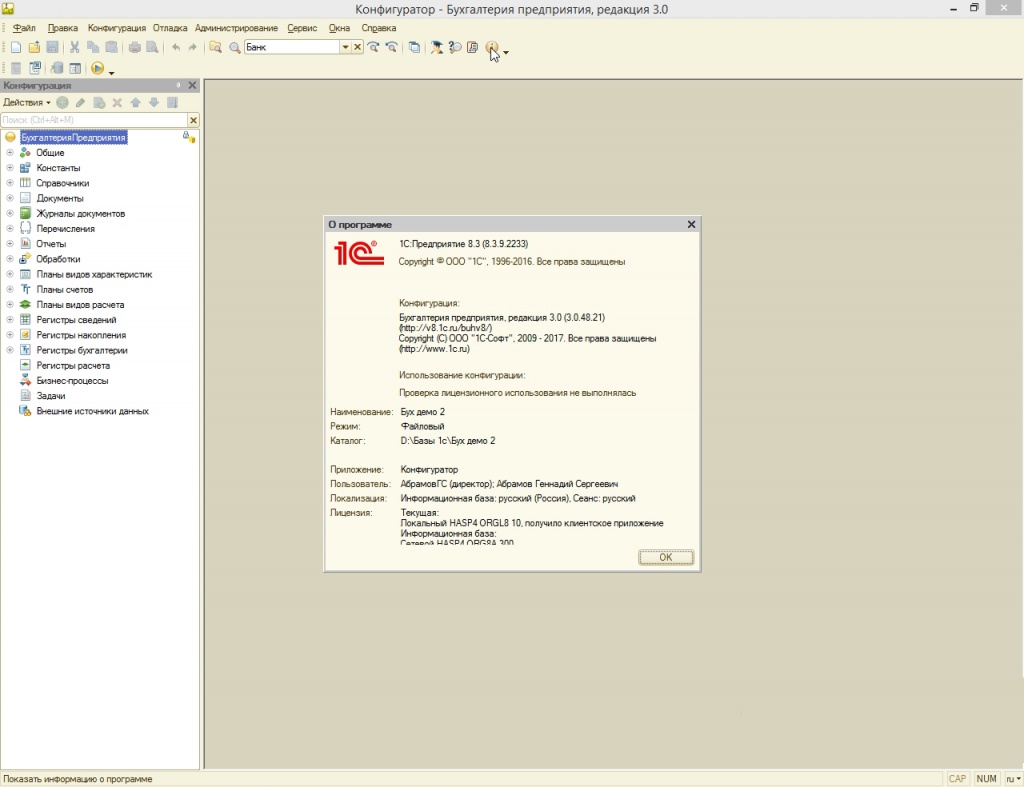Open the toolbar options arrow beside info icon
The height and width of the screenshot is (787, 1024).
point(505,52)
